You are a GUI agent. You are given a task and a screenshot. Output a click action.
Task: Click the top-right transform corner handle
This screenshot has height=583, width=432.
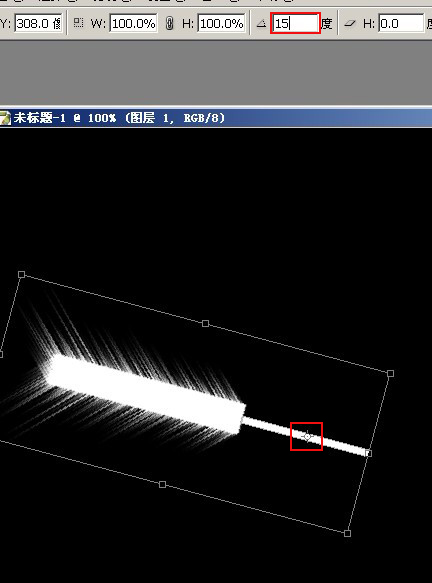[x=390, y=373]
